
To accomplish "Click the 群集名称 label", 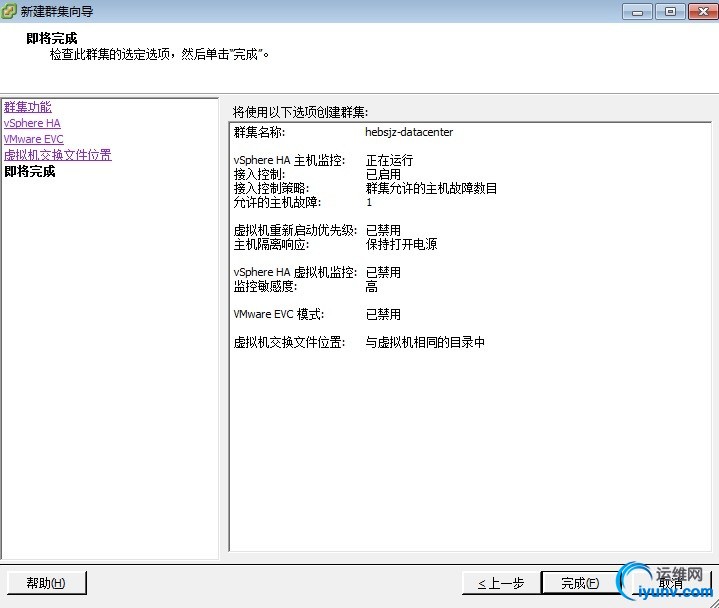I will click(259, 132).
